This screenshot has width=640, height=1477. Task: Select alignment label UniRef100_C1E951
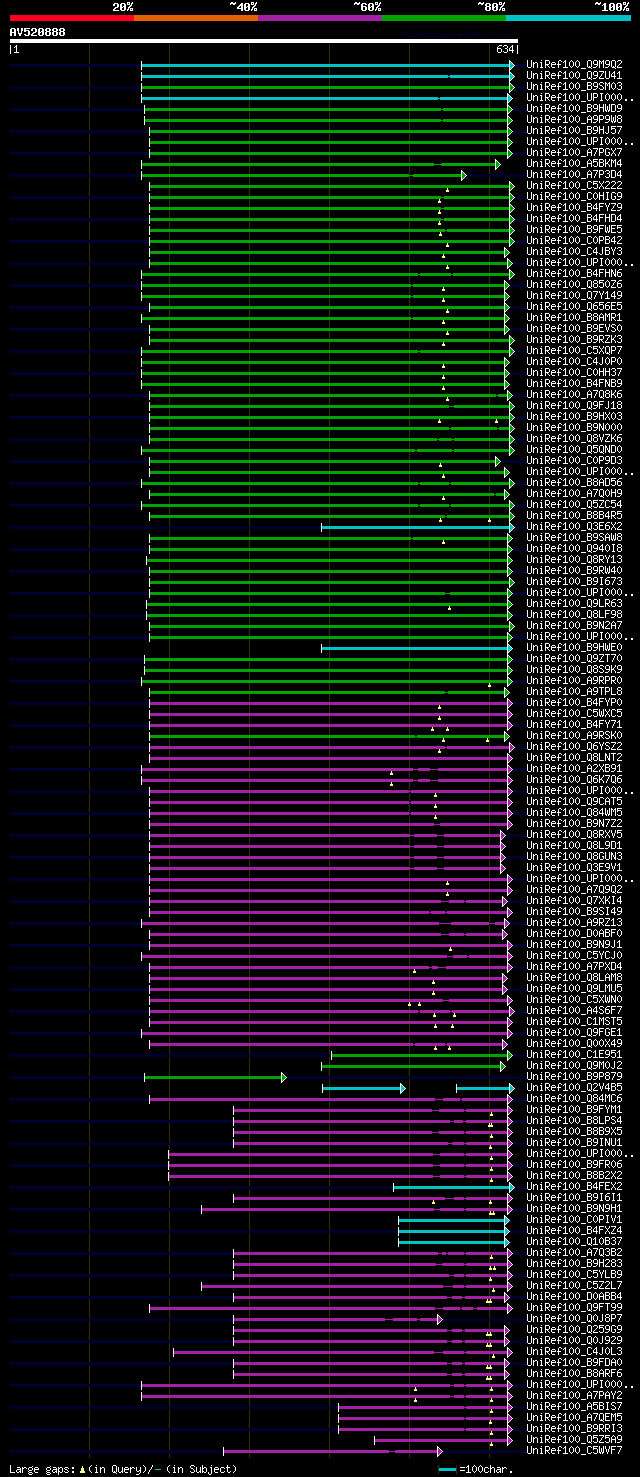574,1055
